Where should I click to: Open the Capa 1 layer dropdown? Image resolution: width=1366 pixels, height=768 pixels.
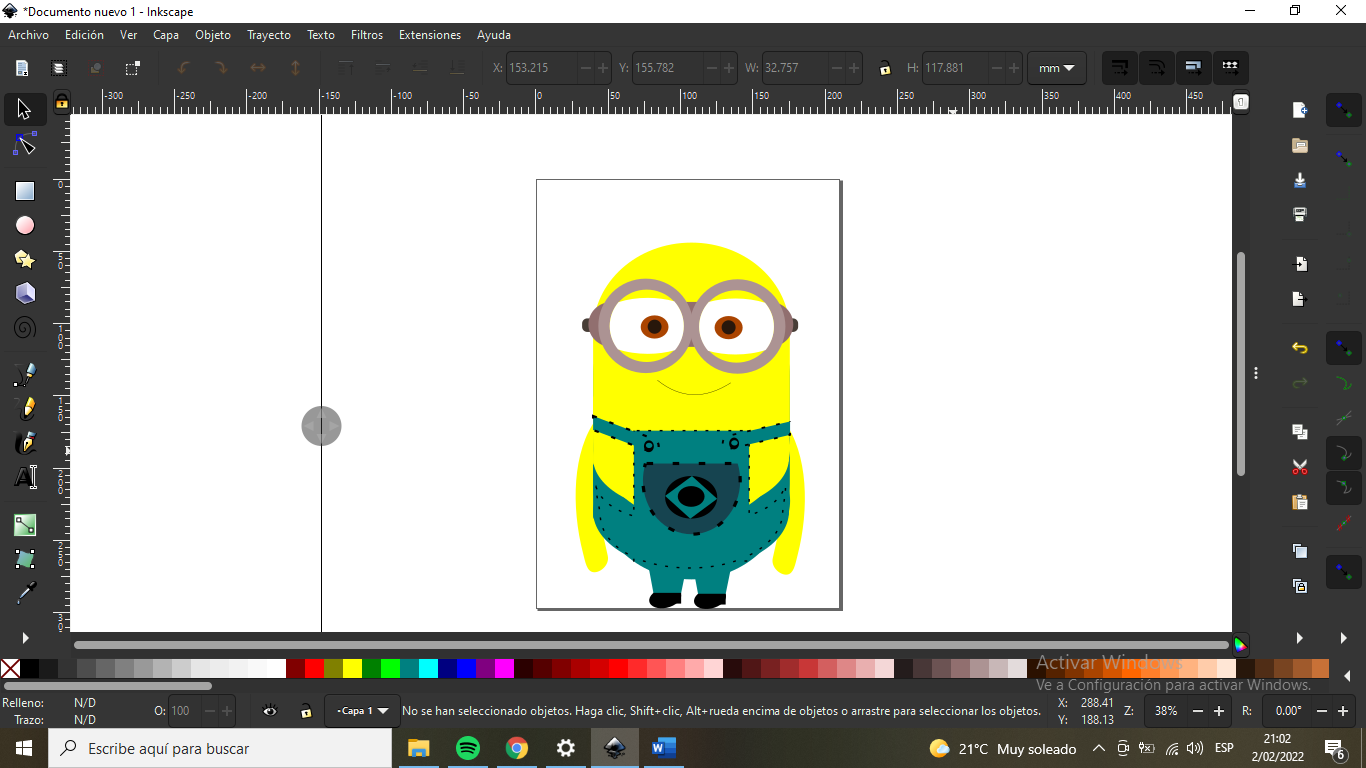coord(362,711)
